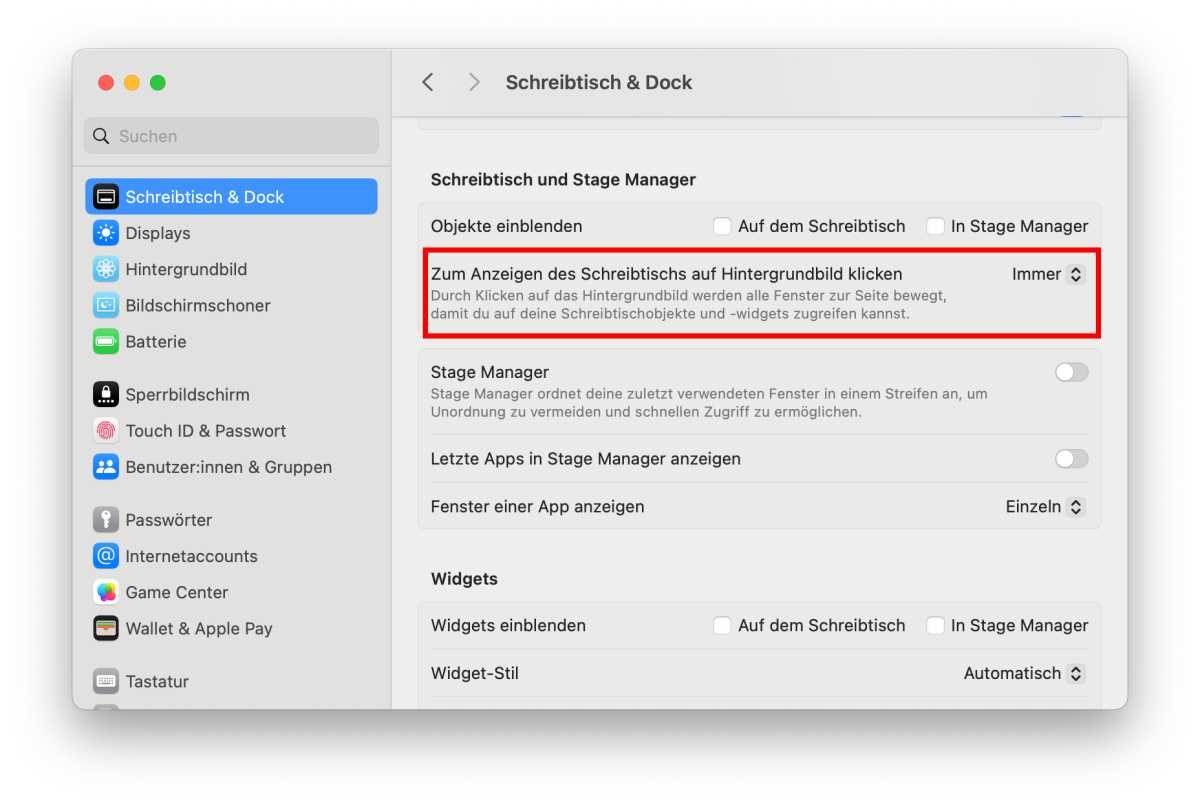The height and width of the screenshot is (805, 1200).
Task: Click the Displays icon in sidebar
Action: coord(106,233)
